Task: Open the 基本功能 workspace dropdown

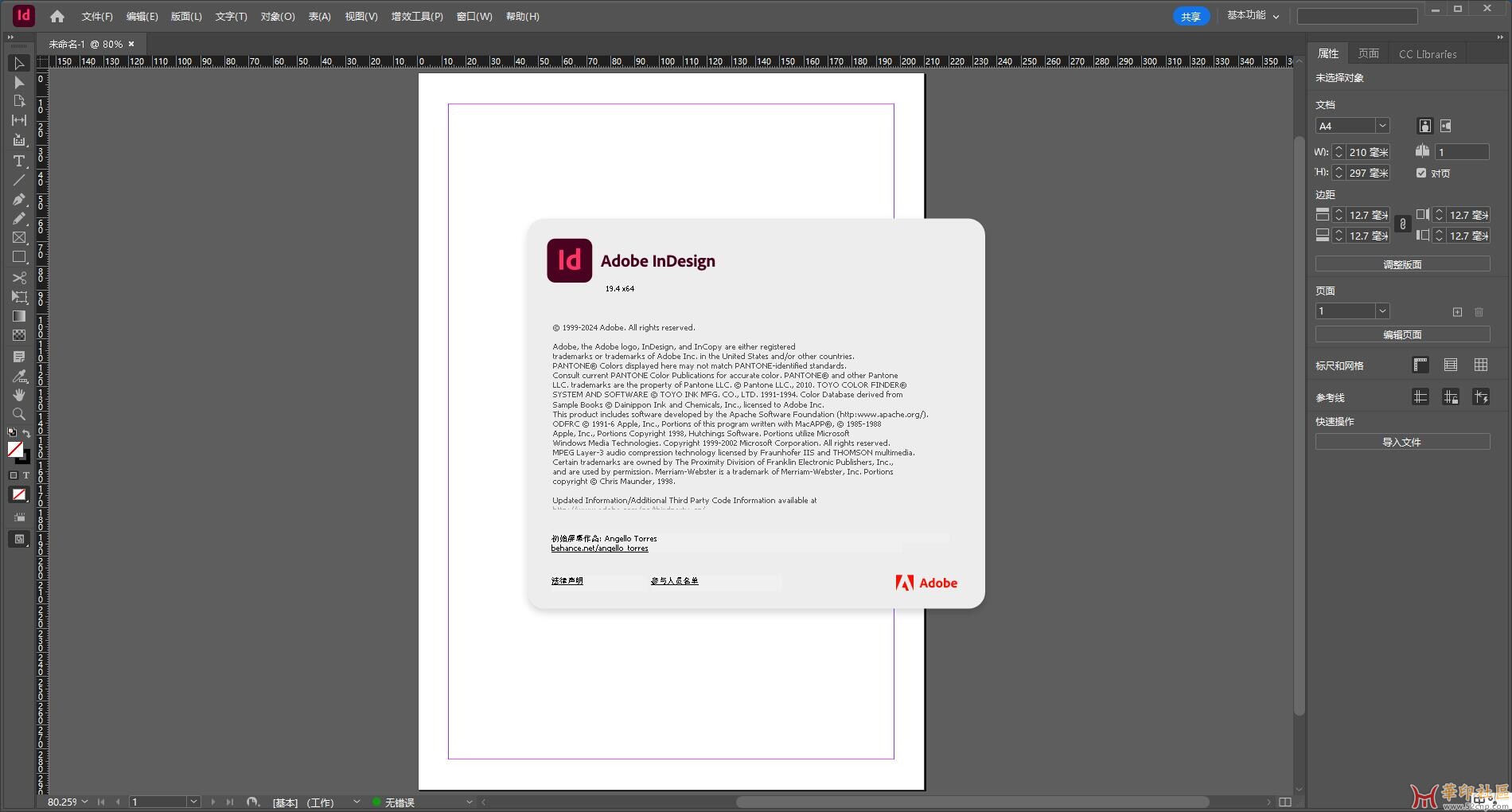Action: [x=1253, y=16]
